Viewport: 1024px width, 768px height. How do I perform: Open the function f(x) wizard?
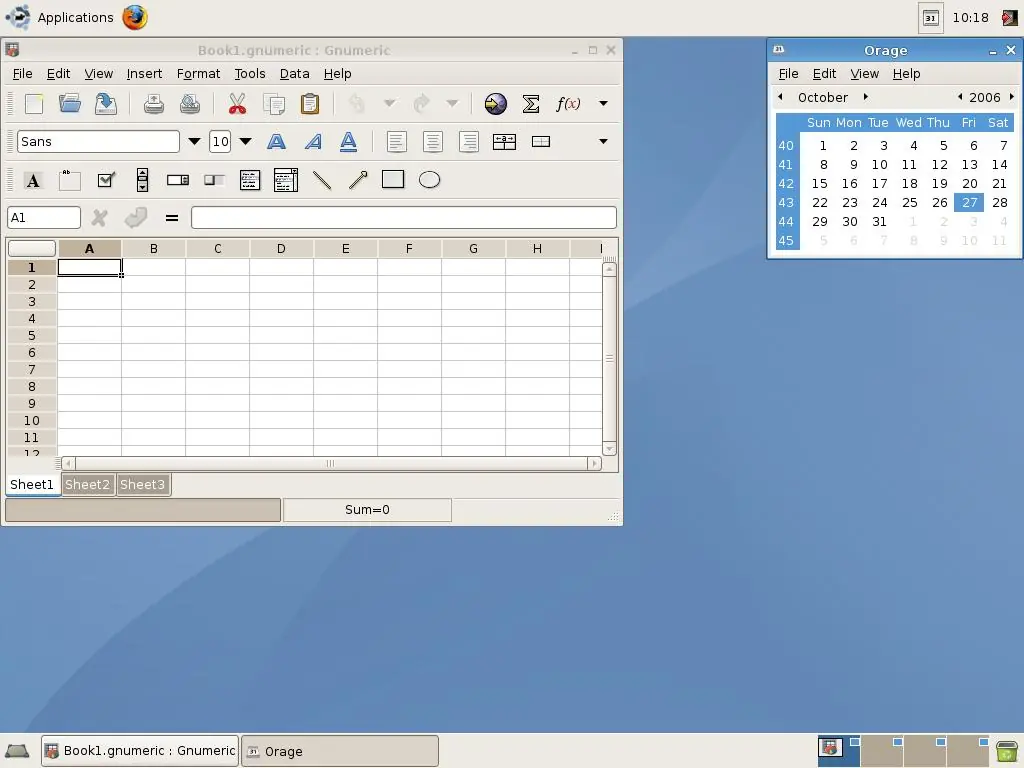tap(568, 104)
